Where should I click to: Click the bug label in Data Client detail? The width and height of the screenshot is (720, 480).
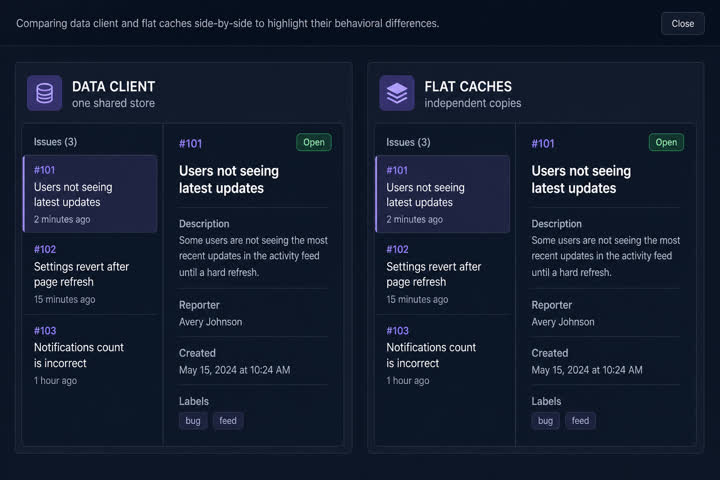193,421
